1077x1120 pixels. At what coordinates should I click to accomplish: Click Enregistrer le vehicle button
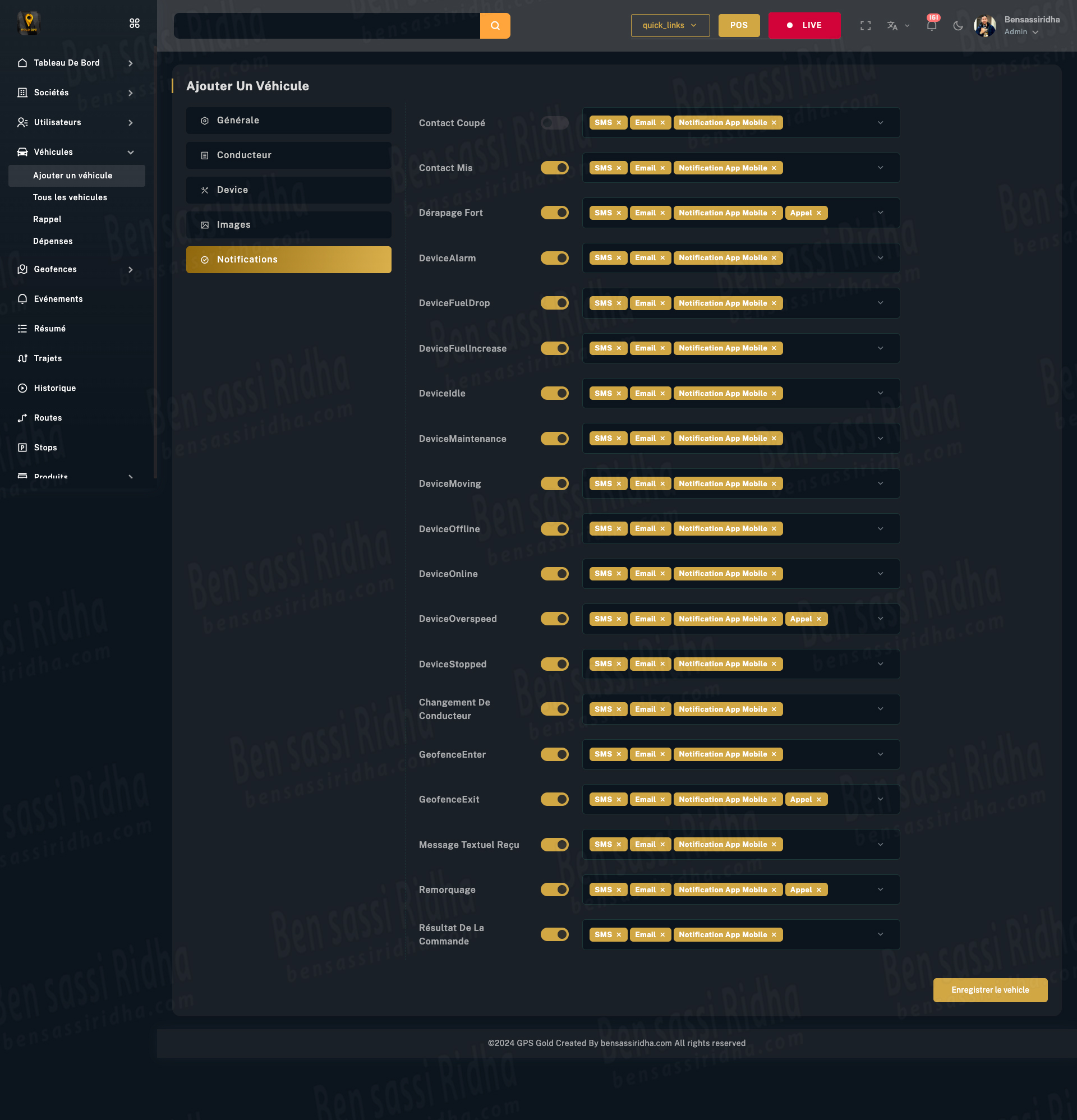(x=989, y=990)
